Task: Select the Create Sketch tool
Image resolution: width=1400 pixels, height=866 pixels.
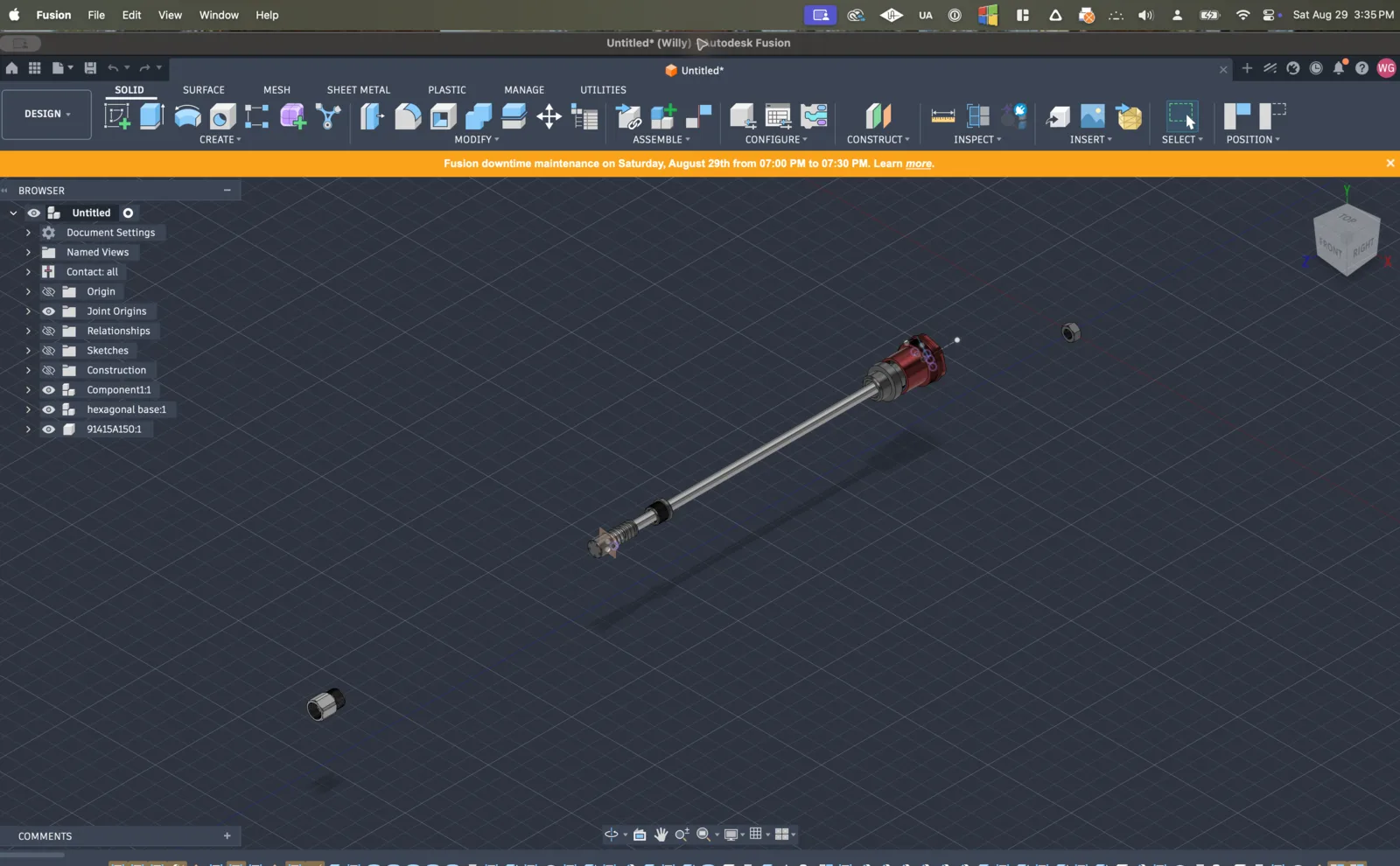Action: click(117, 116)
